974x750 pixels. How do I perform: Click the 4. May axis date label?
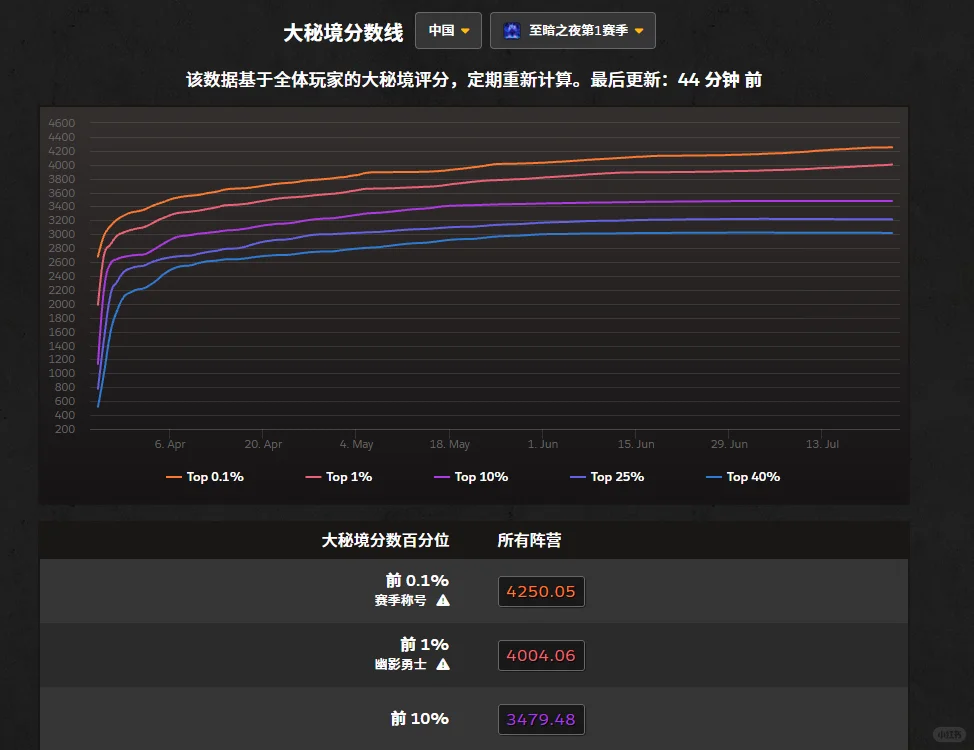[x=356, y=444]
